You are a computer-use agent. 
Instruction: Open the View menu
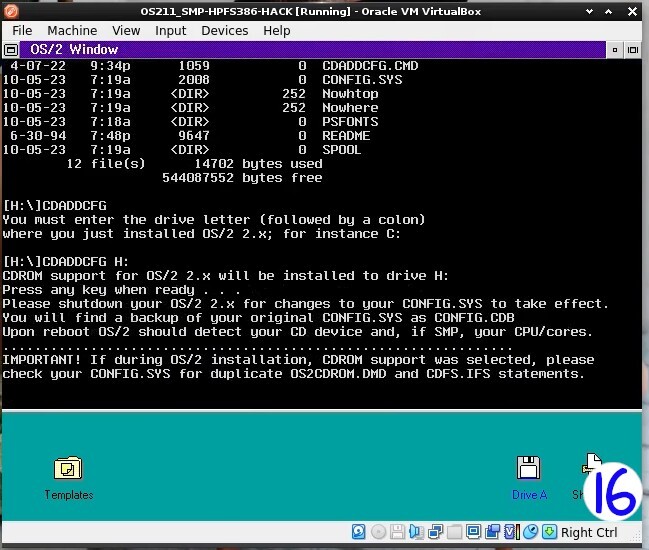click(x=126, y=31)
